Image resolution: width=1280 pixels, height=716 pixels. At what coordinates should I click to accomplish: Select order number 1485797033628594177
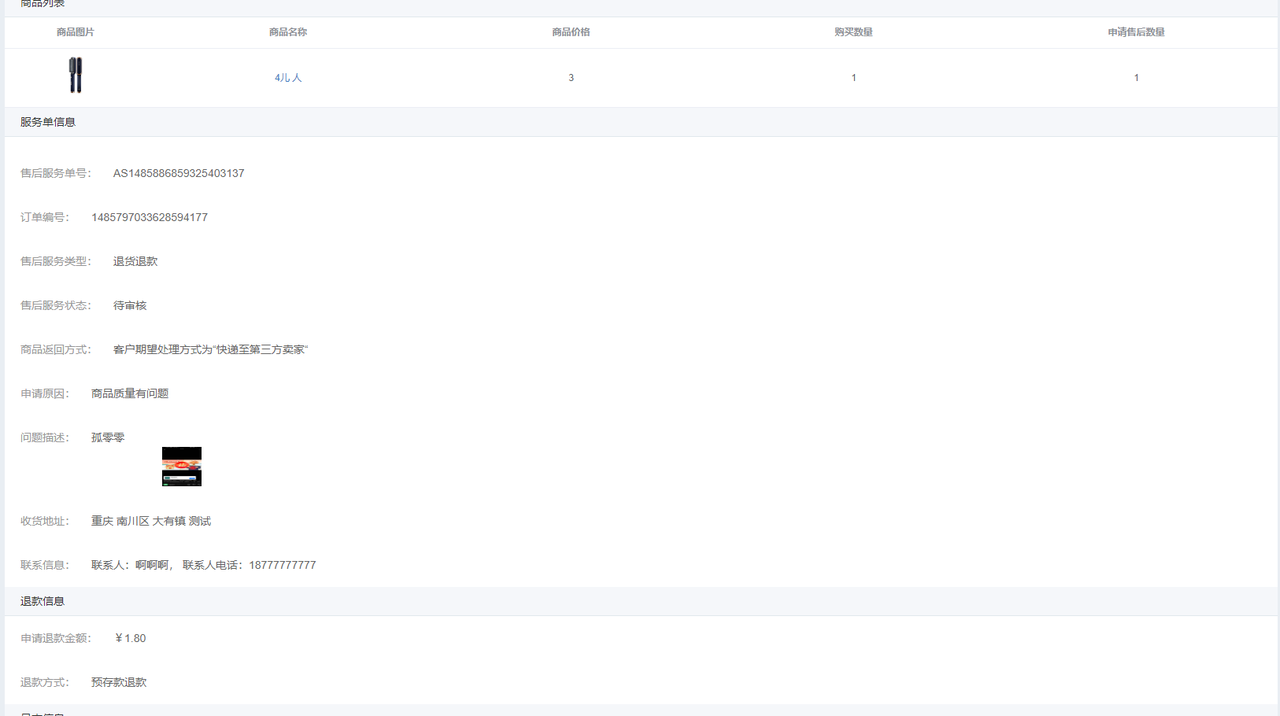click(x=150, y=218)
